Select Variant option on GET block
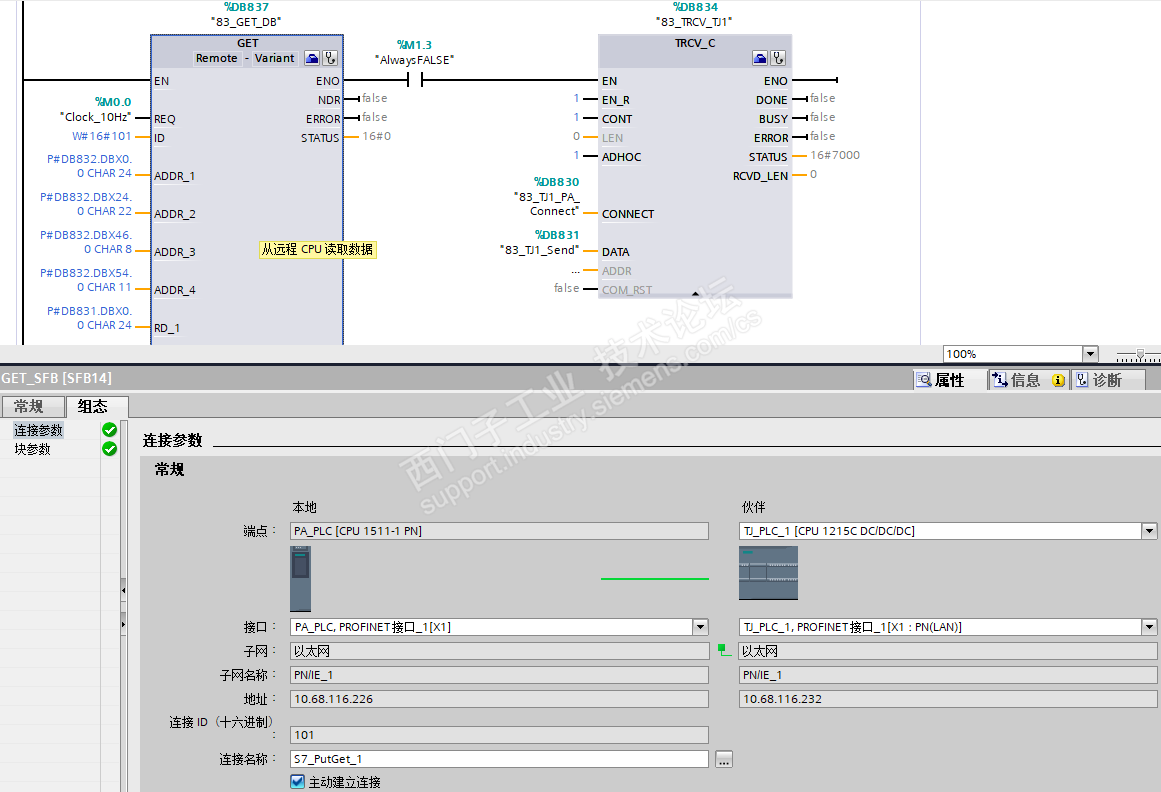 274,58
